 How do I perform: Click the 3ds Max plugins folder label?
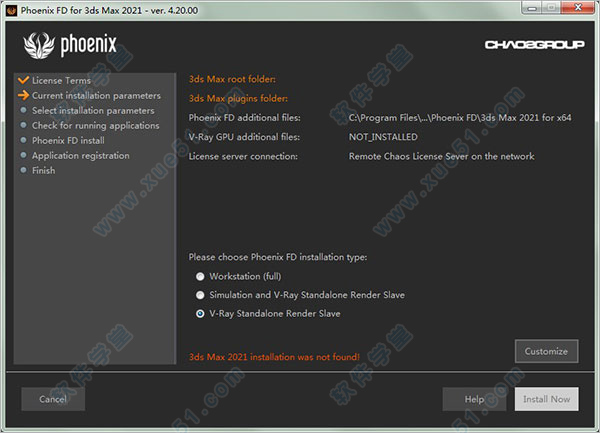tap(238, 99)
